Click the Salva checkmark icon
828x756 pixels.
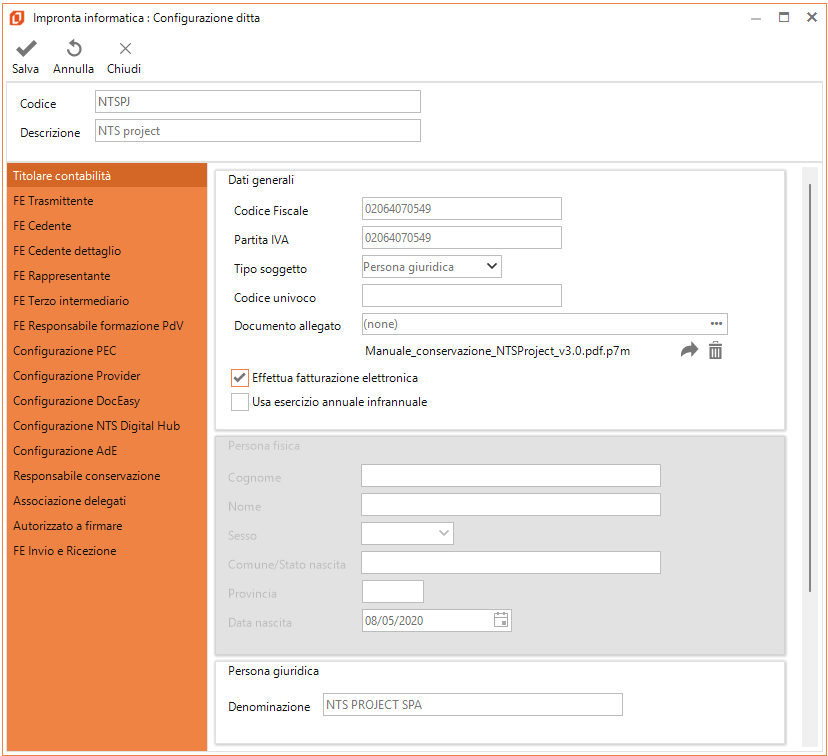(x=26, y=49)
